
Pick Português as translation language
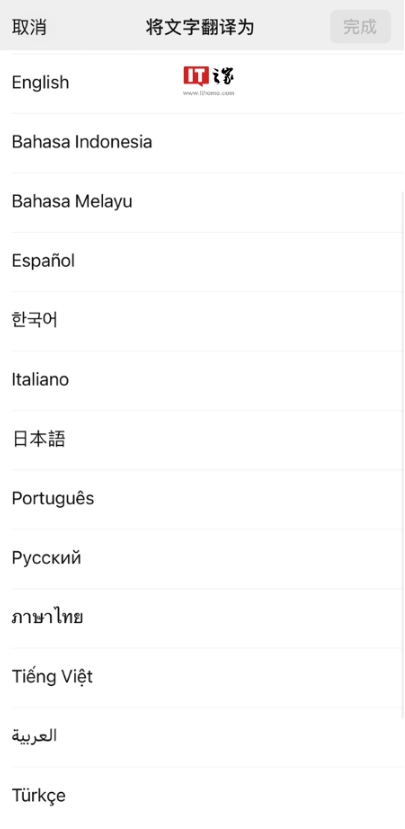point(202,499)
